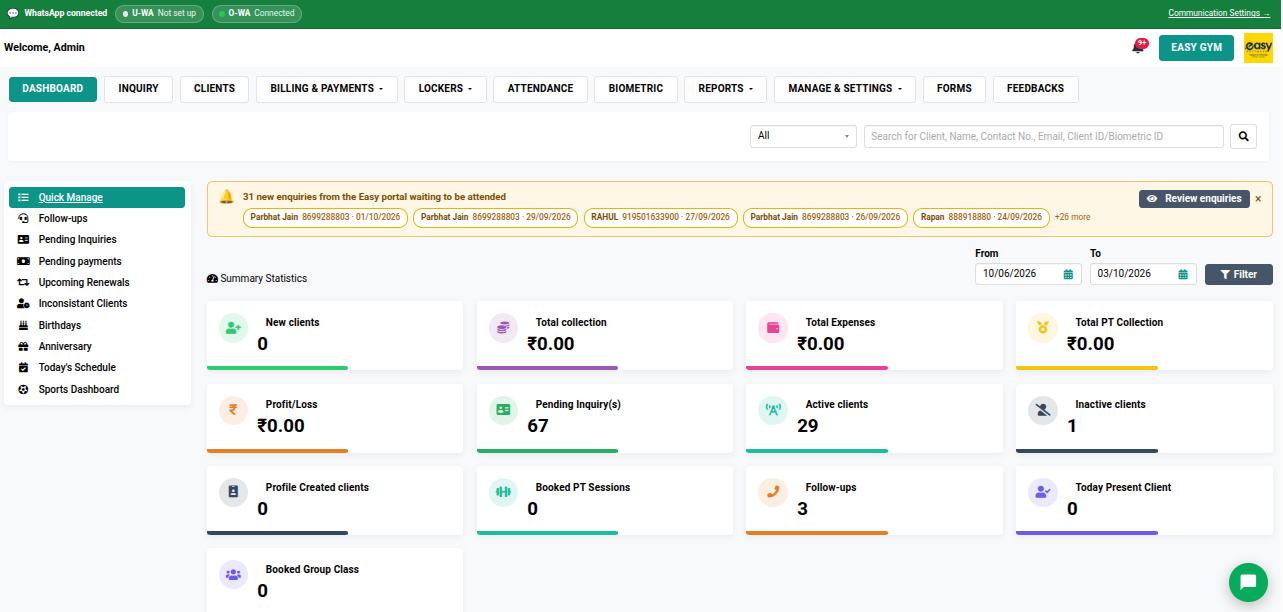Viewport: 1283px width, 612px height.
Task: Open calendar icon in From date
Action: [1068, 274]
